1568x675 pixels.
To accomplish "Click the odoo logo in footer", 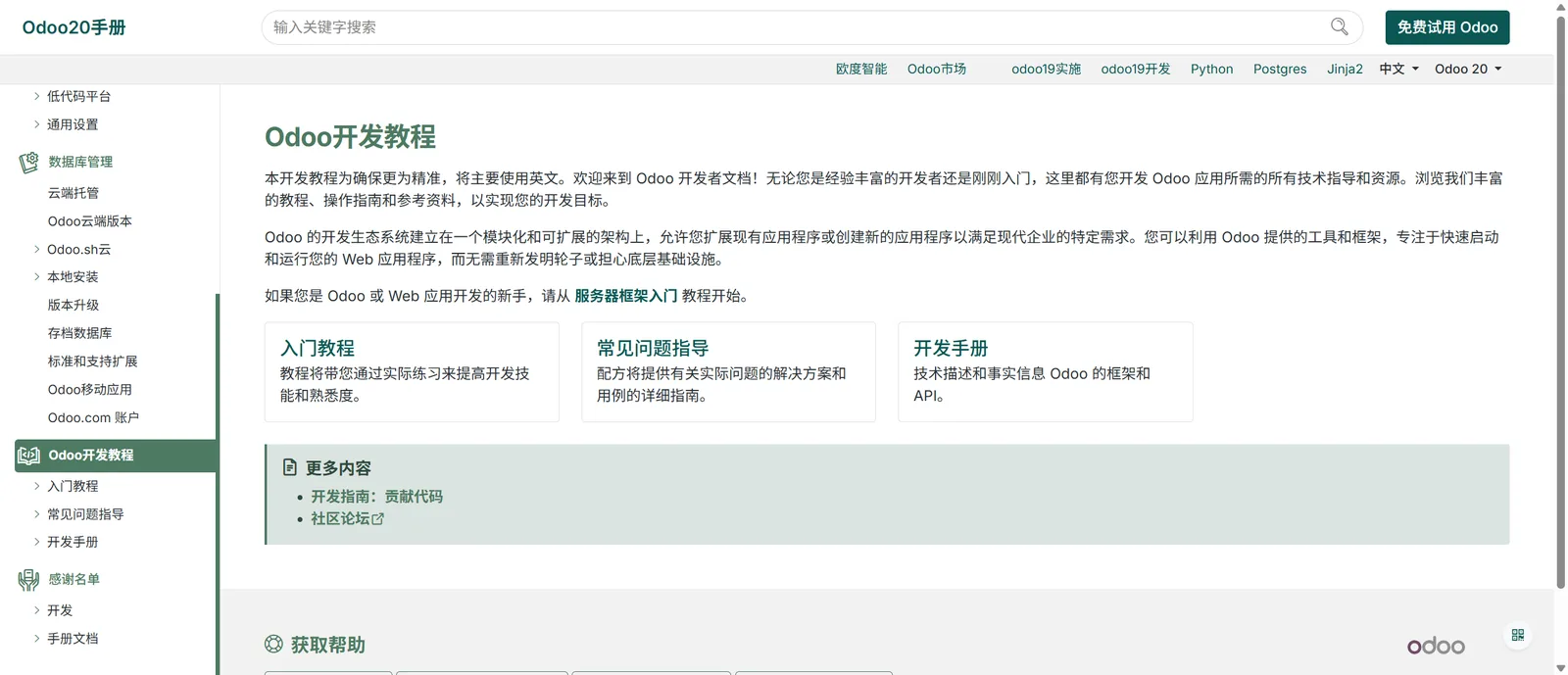I will pyautogui.click(x=1436, y=645).
